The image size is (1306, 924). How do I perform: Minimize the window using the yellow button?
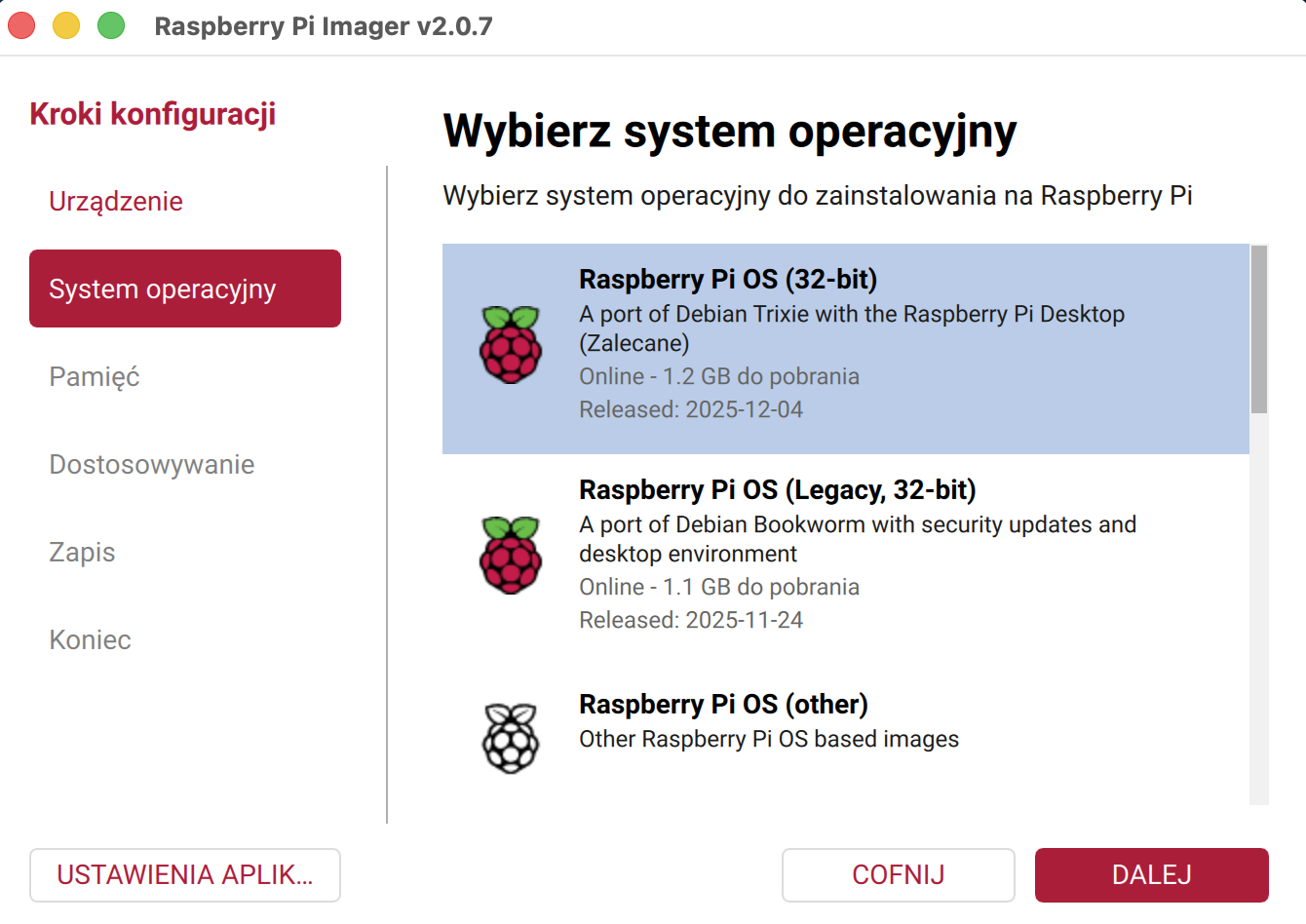(x=66, y=26)
